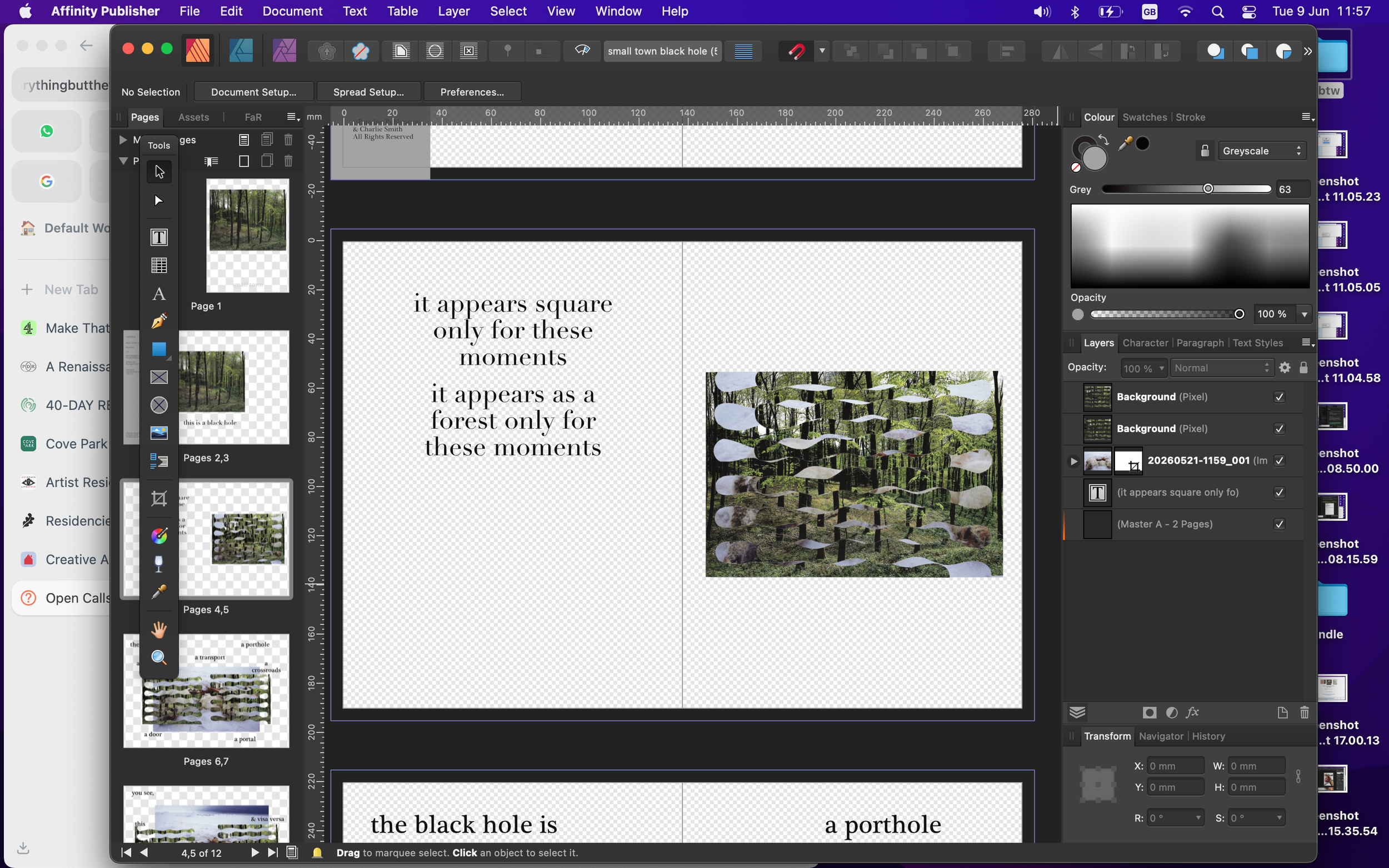The image size is (1389, 868).
Task: Toggle visibility of text frame layer
Action: click(x=1280, y=492)
